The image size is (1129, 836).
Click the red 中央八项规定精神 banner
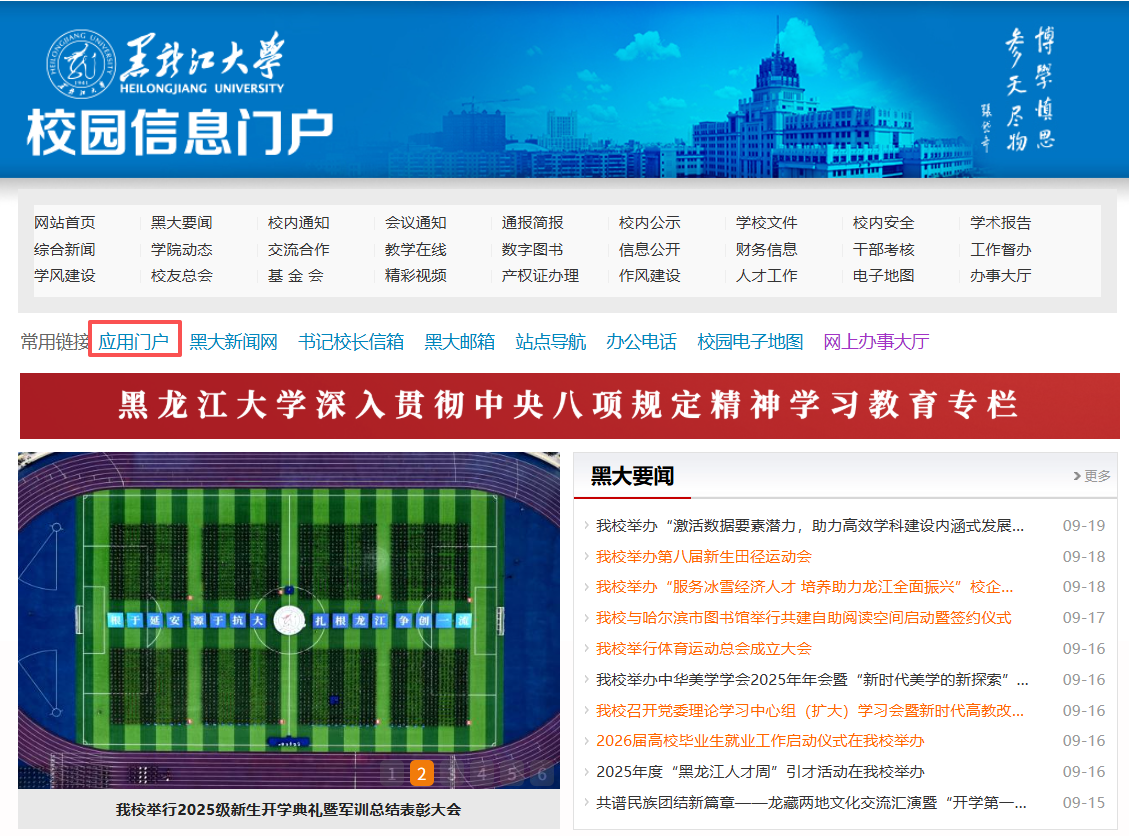tap(569, 406)
